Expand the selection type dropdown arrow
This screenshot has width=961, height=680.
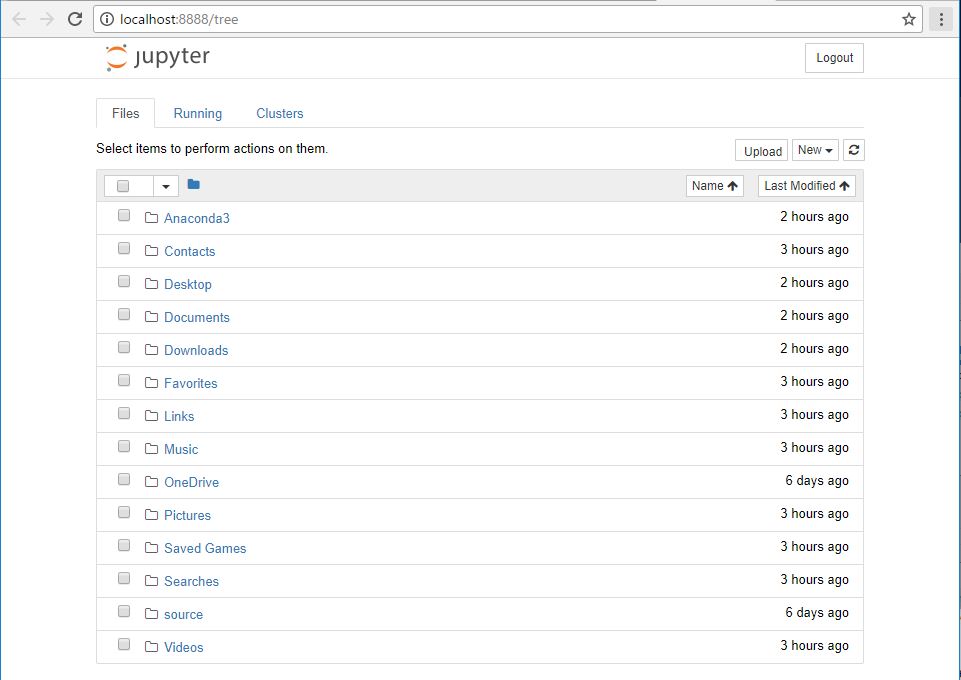(x=165, y=186)
